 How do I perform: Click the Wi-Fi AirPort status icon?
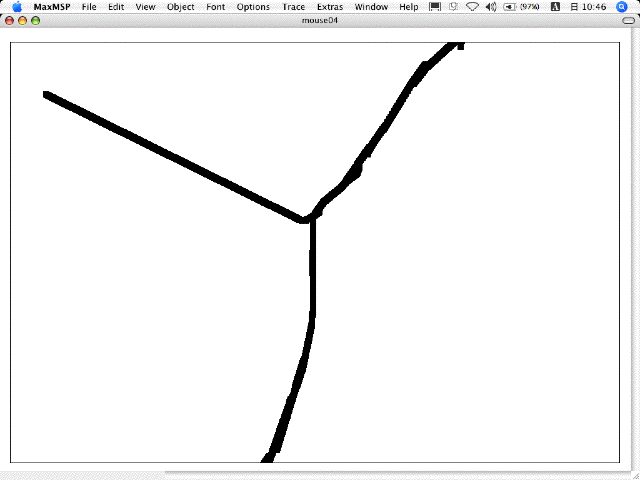472,7
